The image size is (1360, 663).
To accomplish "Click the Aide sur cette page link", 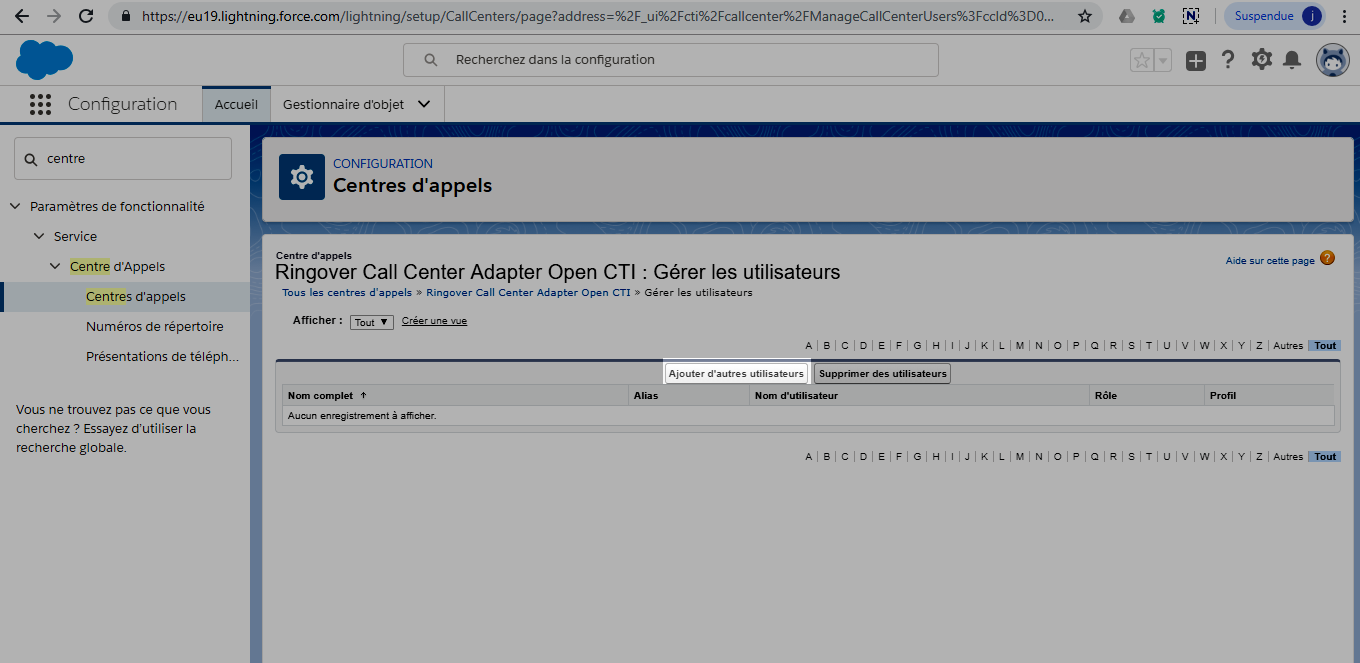I will point(1270,261).
